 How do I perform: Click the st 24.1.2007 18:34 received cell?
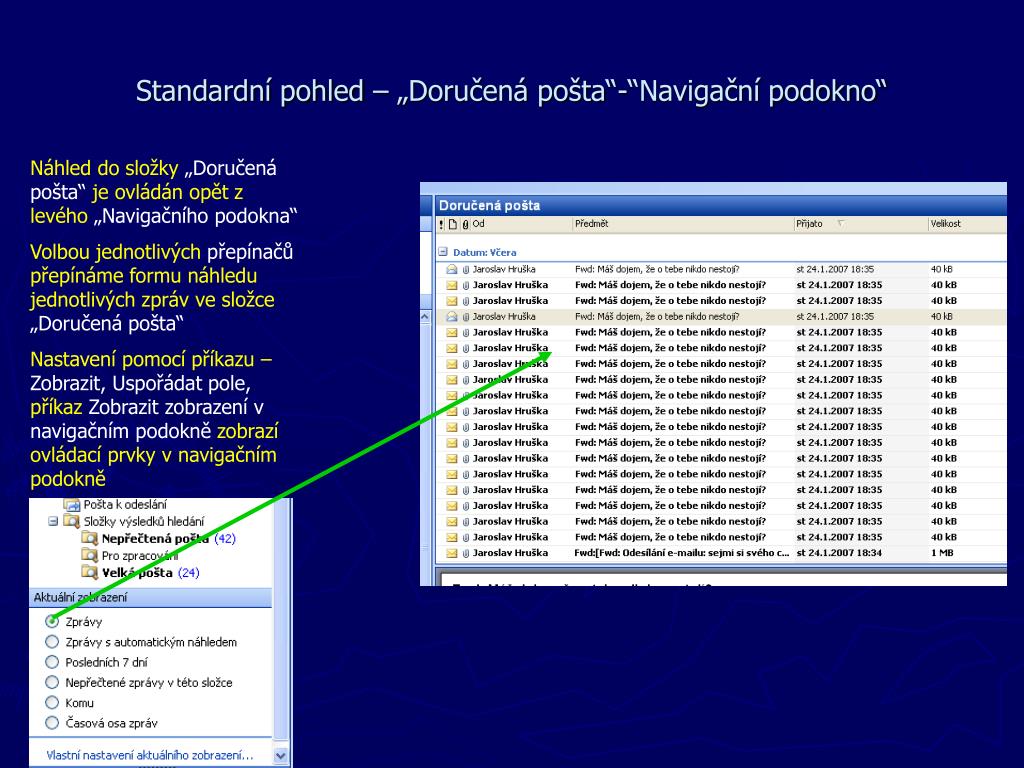[x=839, y=553]
